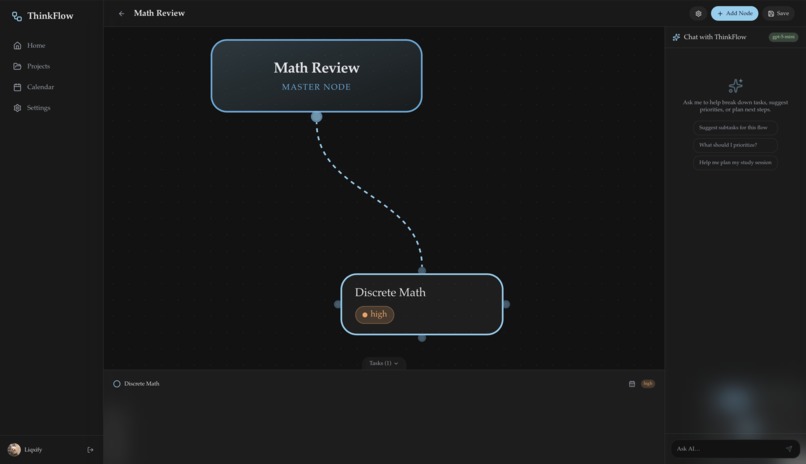Viewport: 806px width, 464px height.
Task: Click Discrete Math node bottom handle
Action: coord(422,338)
